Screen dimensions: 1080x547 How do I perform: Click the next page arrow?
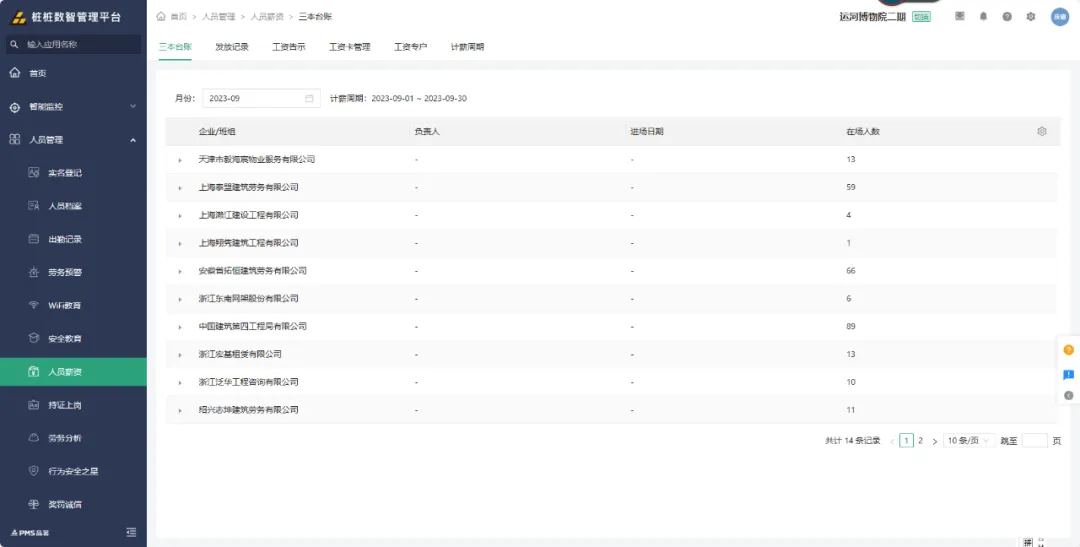[x=935, y=441]
